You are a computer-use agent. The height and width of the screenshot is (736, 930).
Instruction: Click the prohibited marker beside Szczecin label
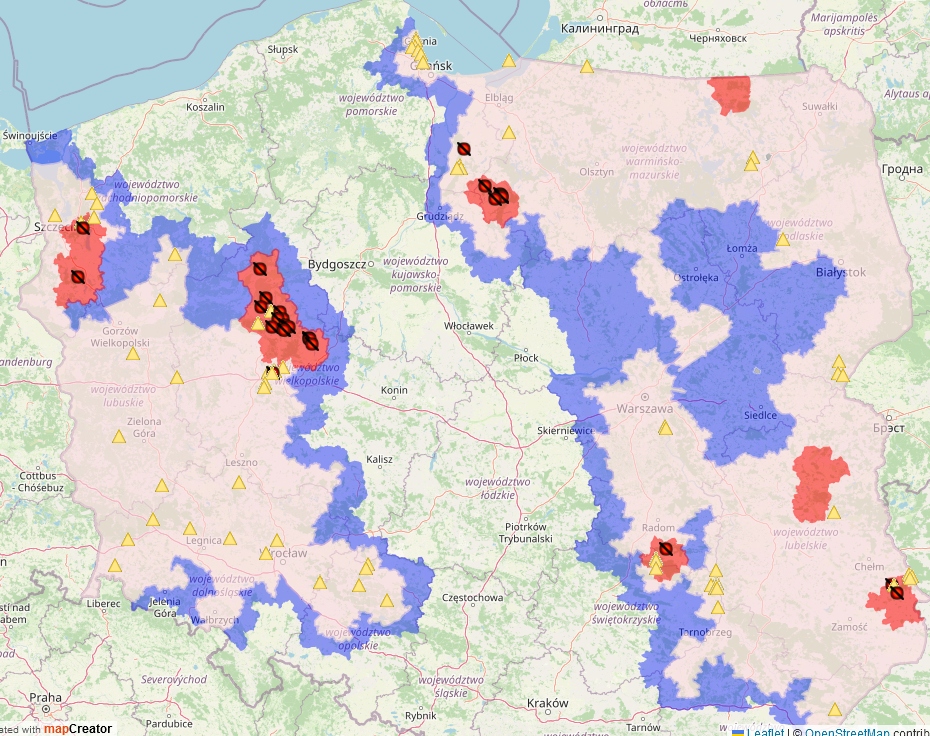83,228
